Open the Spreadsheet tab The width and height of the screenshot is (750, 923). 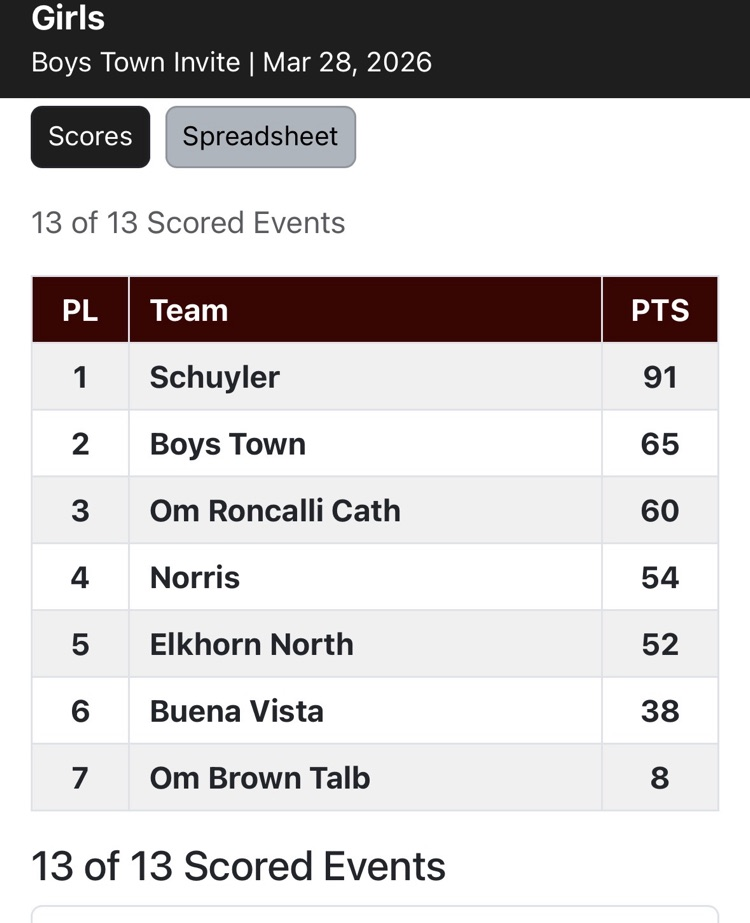pos(260,137)
